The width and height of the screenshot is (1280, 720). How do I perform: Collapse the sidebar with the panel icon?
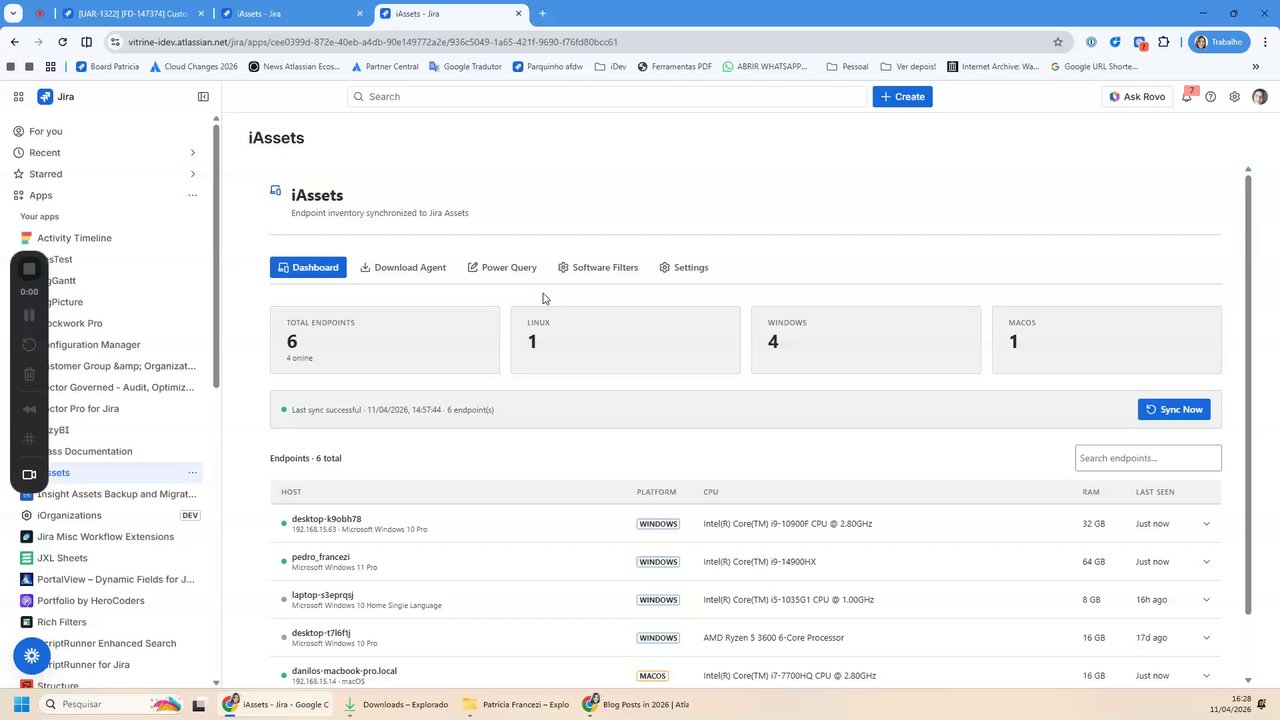coord(203,97)
